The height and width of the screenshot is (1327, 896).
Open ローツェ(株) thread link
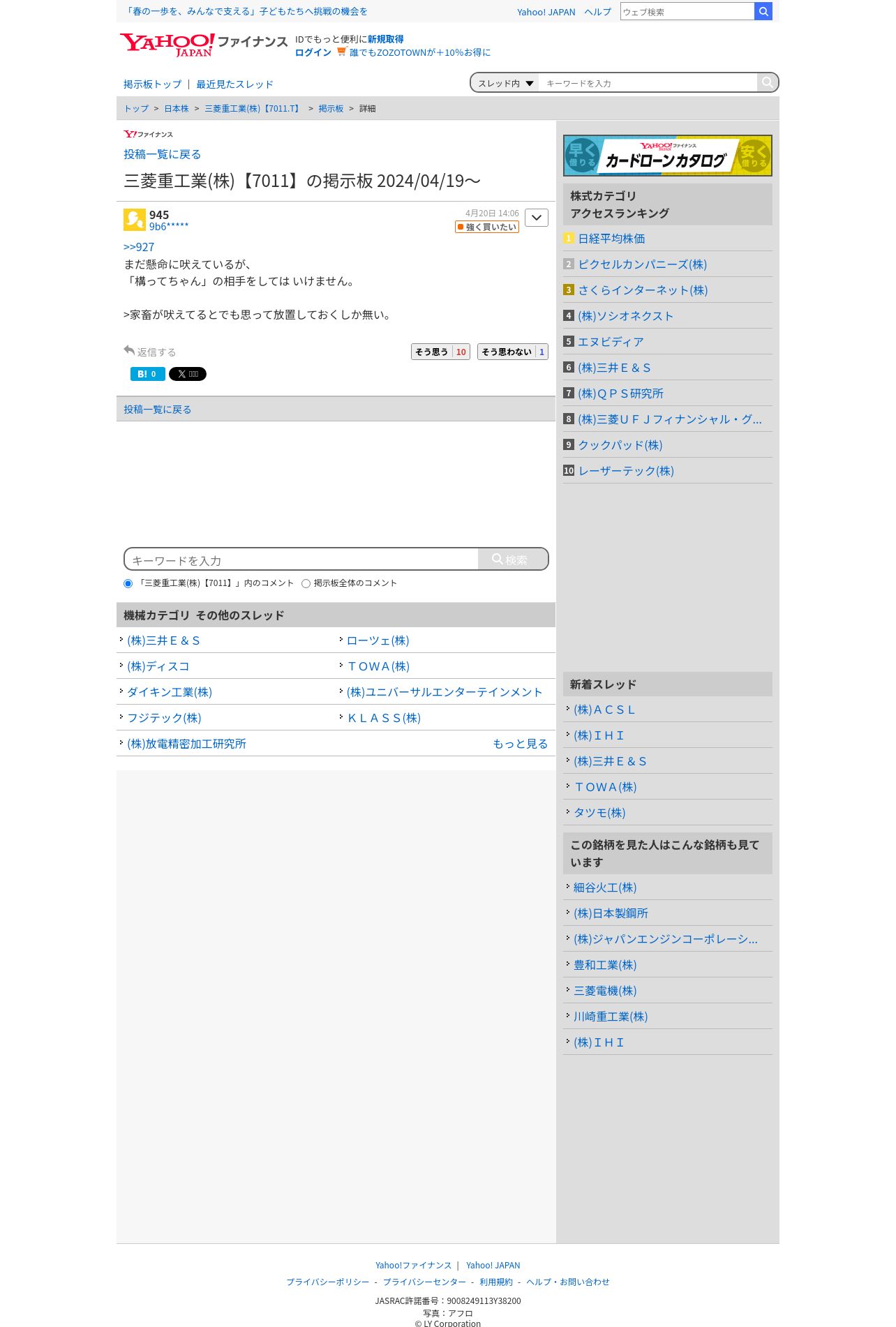378,640
